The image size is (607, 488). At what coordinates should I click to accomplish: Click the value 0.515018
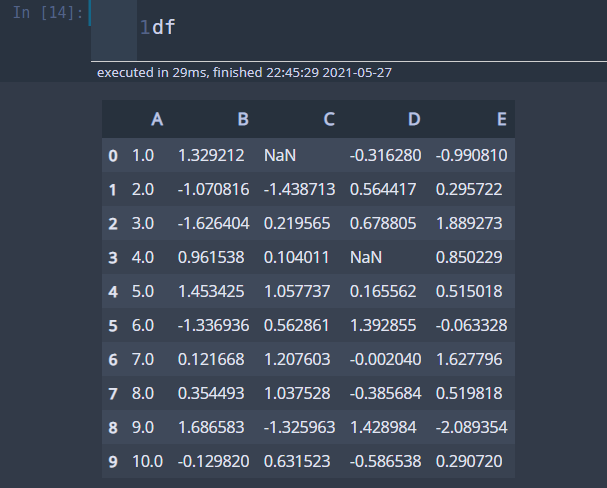pos(469,292)
